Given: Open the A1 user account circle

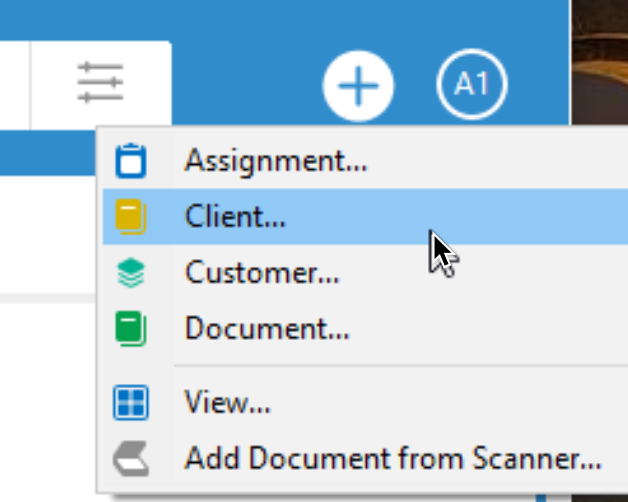Looking at the screenshot, I should (472, 85).
